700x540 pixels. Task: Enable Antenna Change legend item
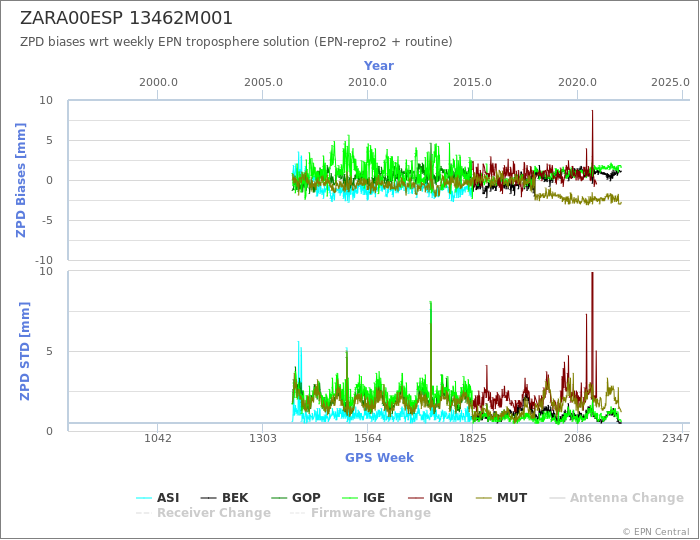[x=617, y=498]
